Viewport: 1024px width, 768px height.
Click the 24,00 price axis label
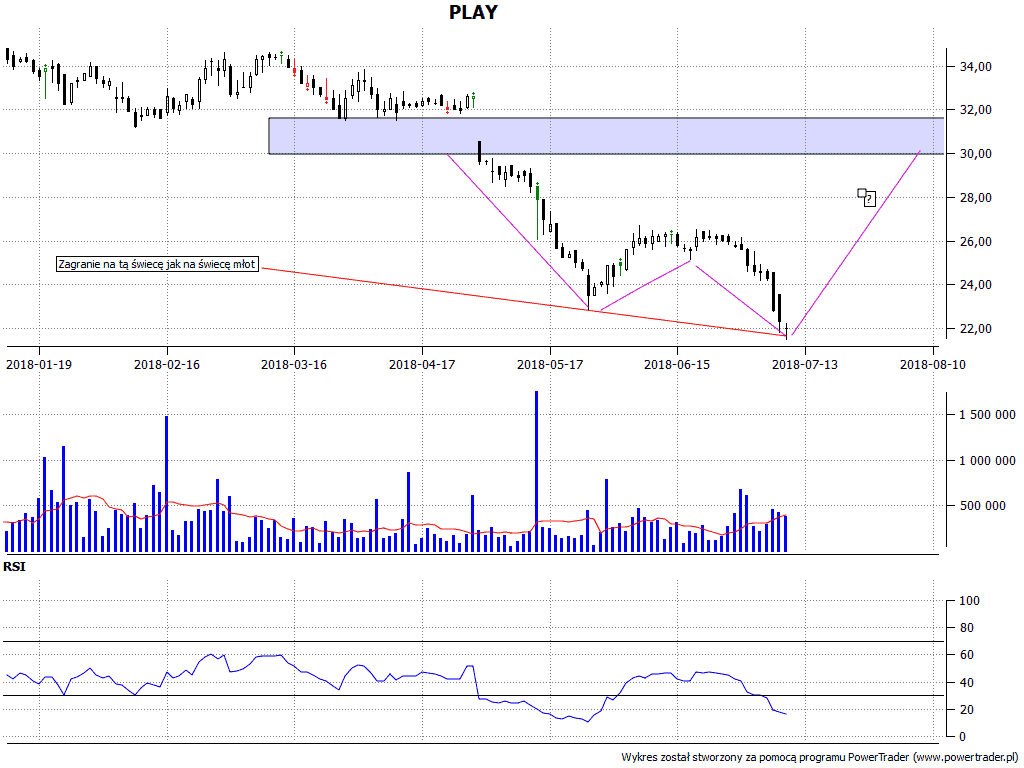point(975,285)
